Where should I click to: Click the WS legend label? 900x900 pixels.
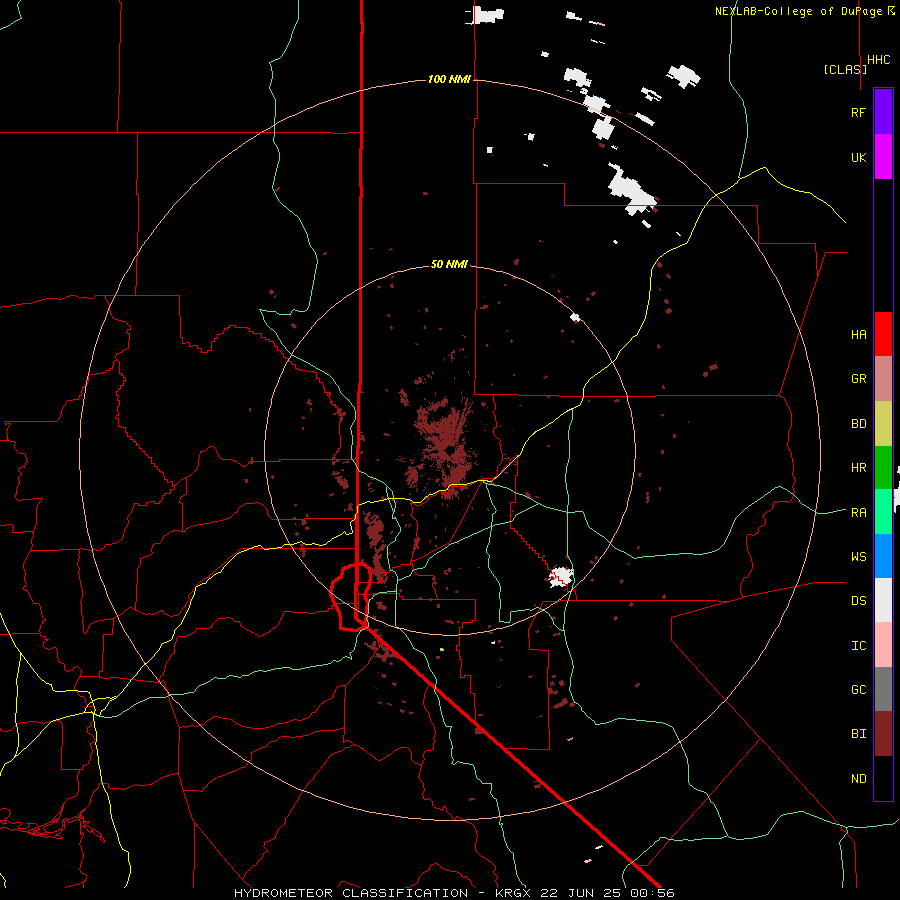point(859,557)
